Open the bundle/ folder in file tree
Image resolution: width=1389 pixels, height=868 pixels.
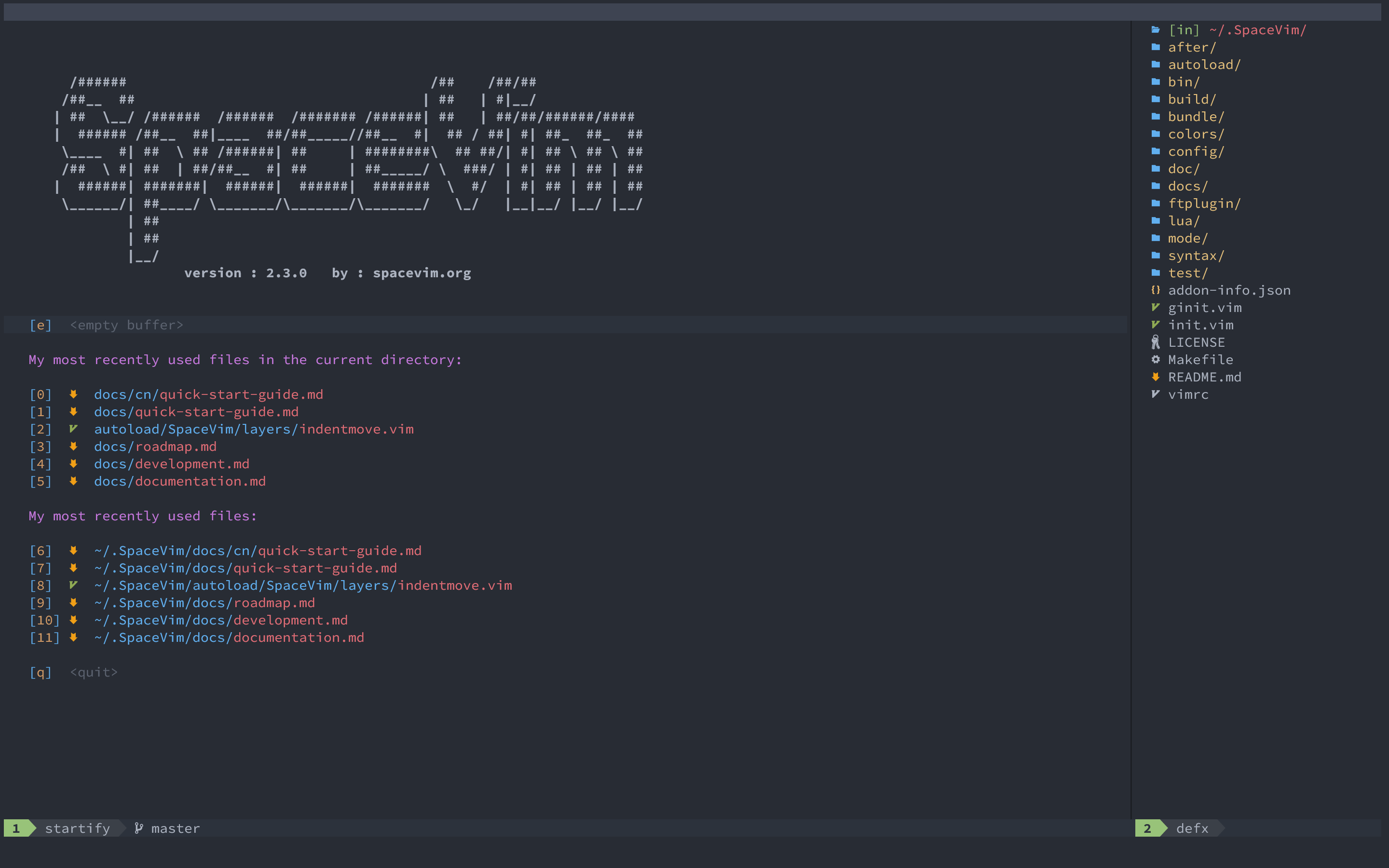tap(1196, 117)
